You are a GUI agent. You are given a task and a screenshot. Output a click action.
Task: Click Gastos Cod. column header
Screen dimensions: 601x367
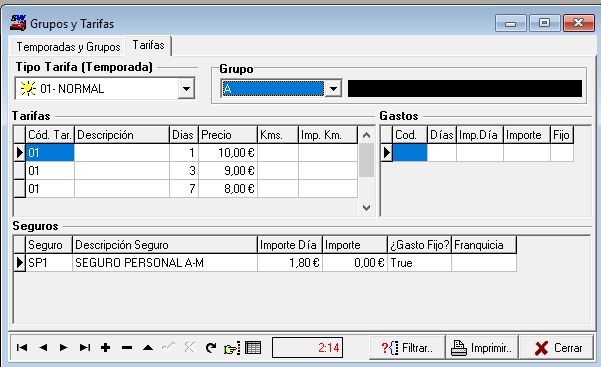410,135
